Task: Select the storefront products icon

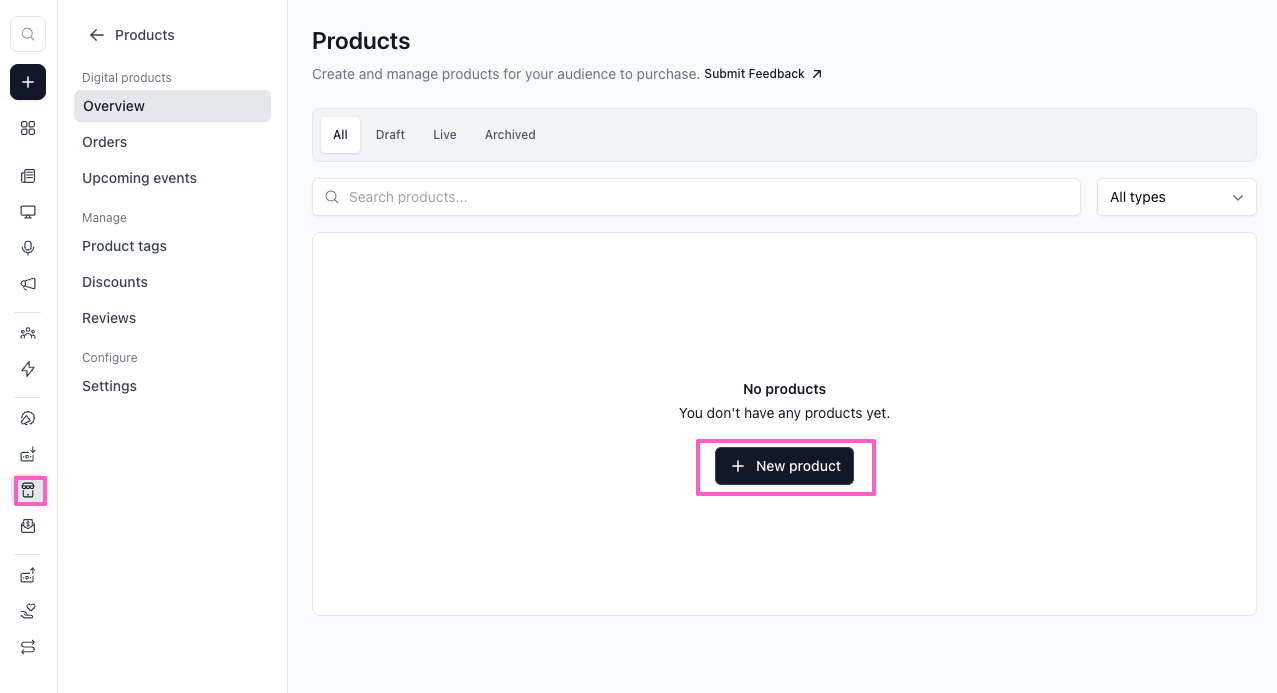Action: 28,490
